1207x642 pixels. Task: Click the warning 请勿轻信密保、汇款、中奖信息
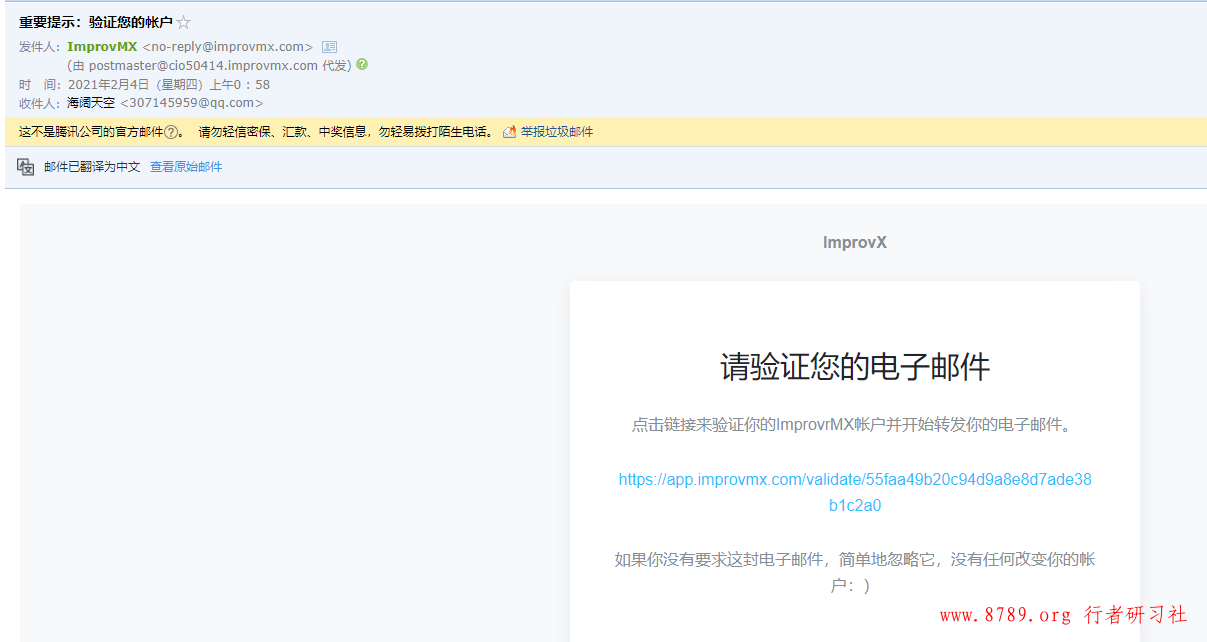click(x=346, y=132)
